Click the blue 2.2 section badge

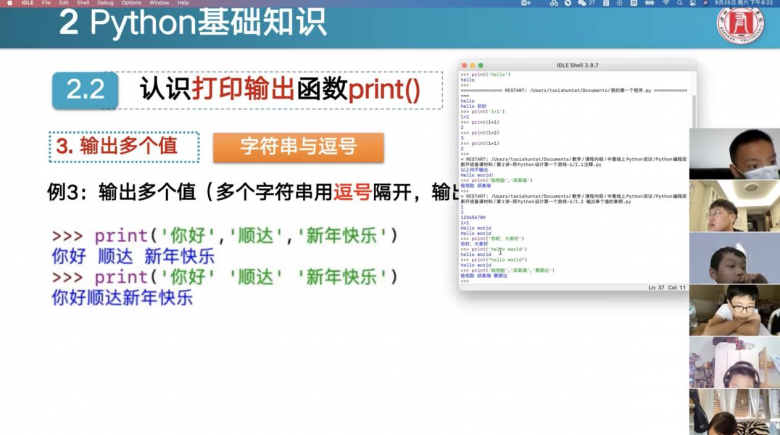(86, 89)
